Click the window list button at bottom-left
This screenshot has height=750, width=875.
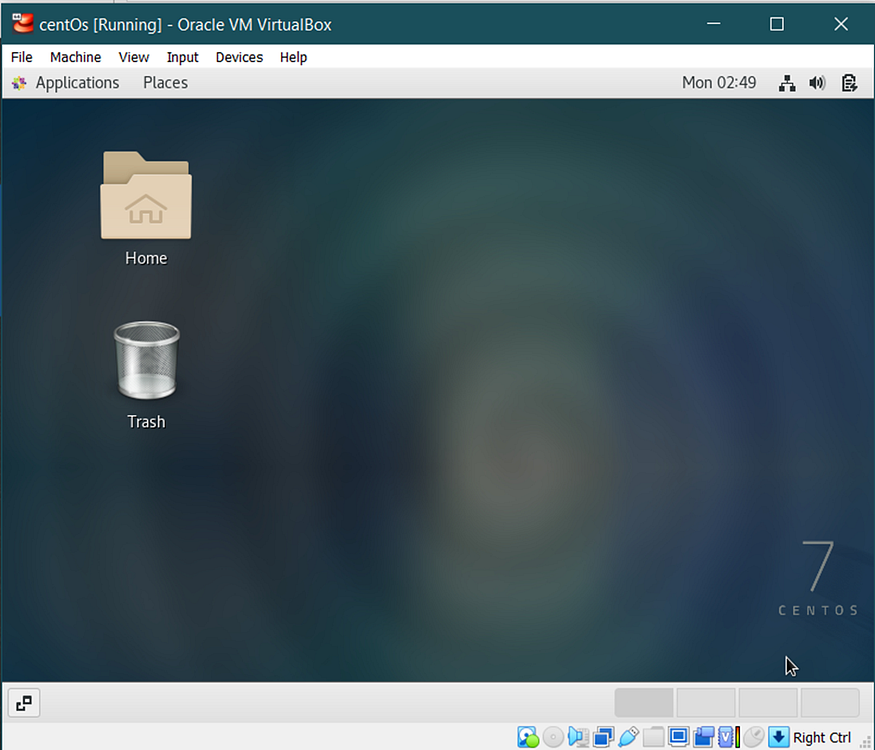tap(24, 703)
